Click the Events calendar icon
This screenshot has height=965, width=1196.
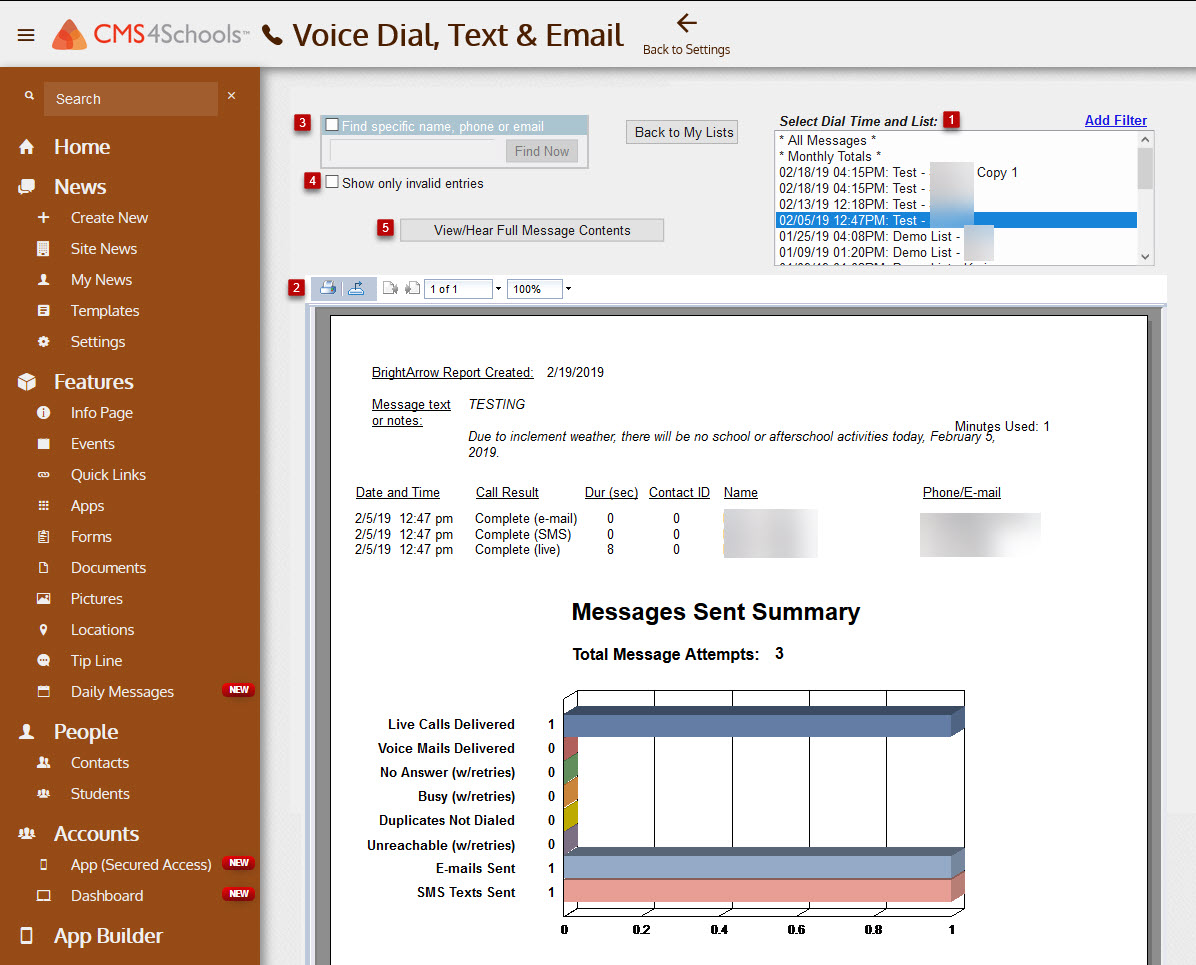(43, 444)
